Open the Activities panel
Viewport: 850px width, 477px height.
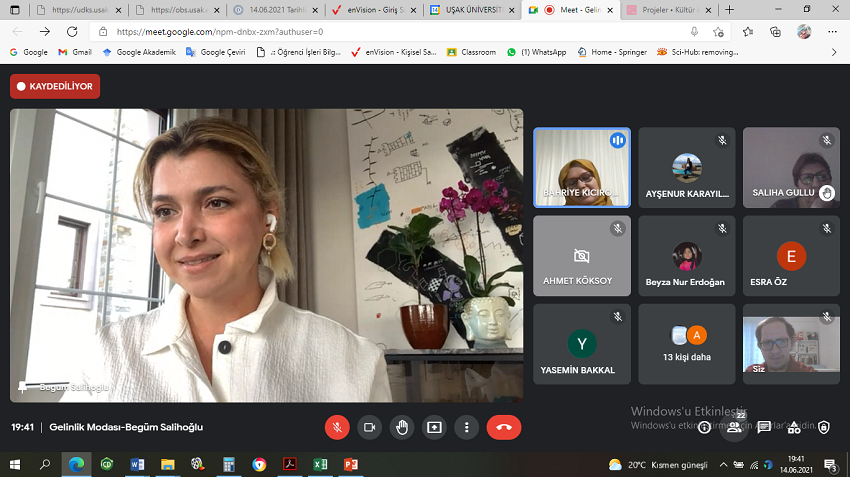tap(794, 427)
